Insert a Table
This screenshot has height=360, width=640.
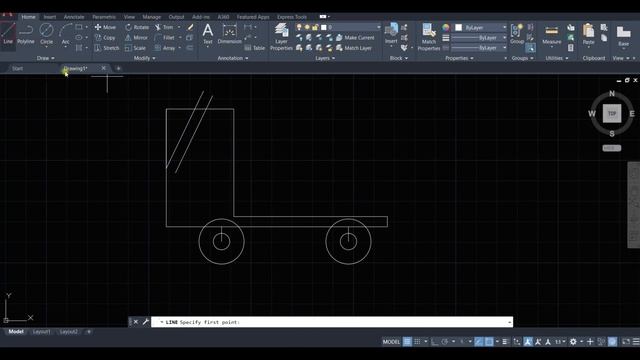pyautogui.click(x=254, y=48)
